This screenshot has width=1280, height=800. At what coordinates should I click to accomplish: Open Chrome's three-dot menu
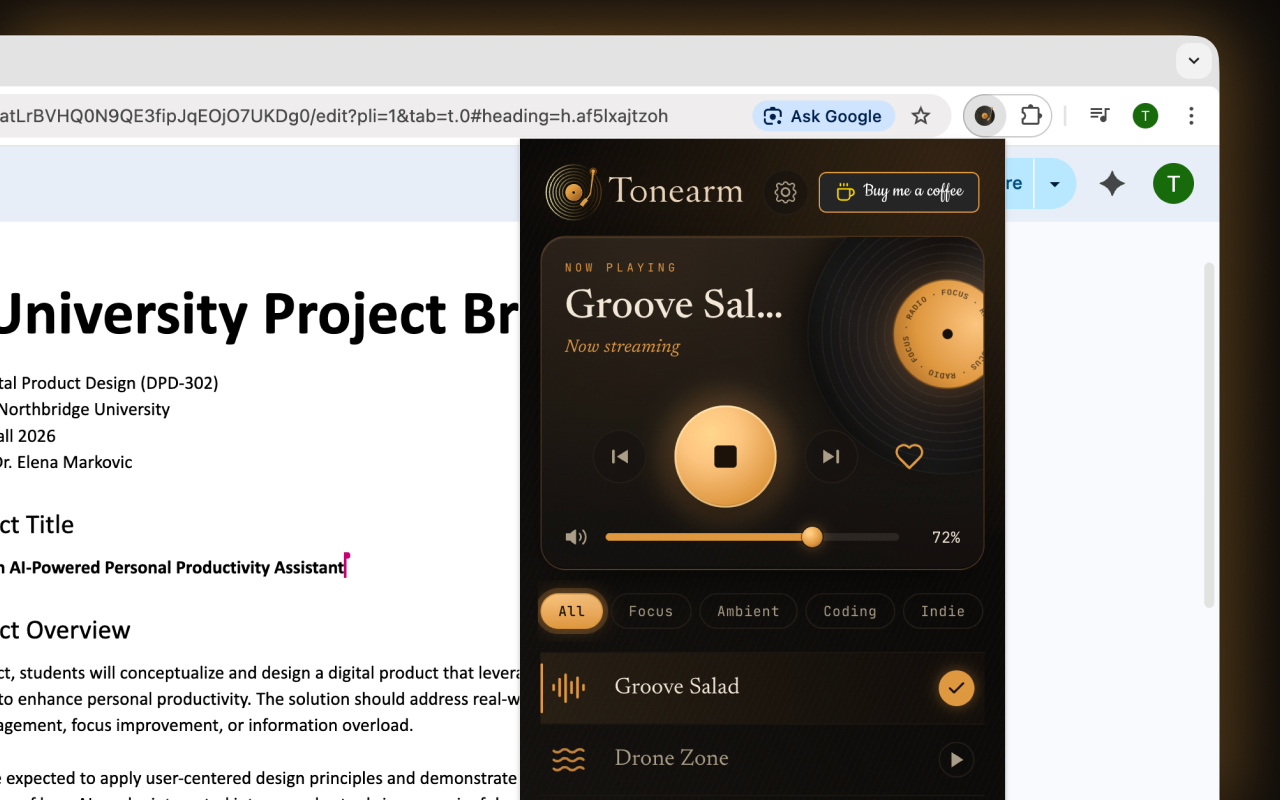click(x=1191, y=116)
